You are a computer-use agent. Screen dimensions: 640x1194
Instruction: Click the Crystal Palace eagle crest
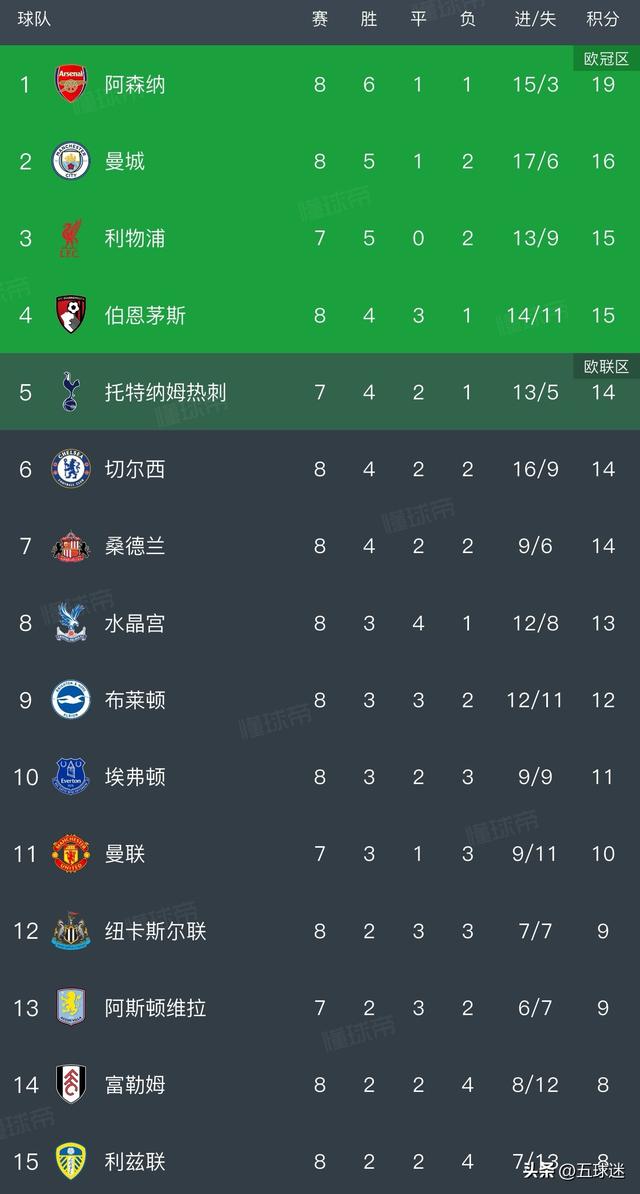tap(71, 623)
